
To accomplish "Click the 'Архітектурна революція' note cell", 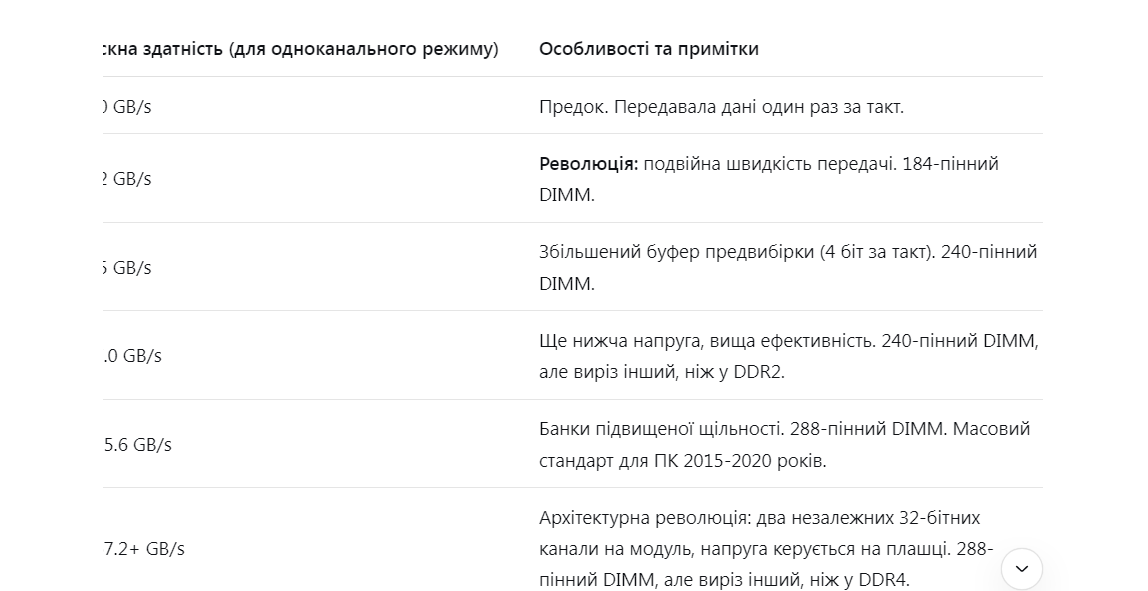I will click(x=766, y=549).
